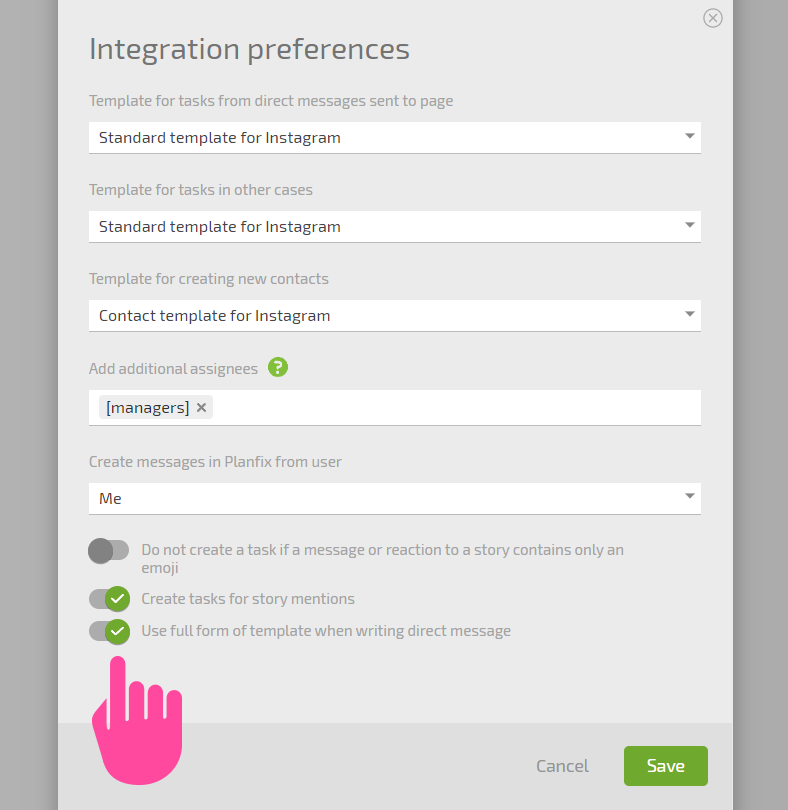Click the green help icon beside assignees
The image size is (788, 810).
point(277,367)
